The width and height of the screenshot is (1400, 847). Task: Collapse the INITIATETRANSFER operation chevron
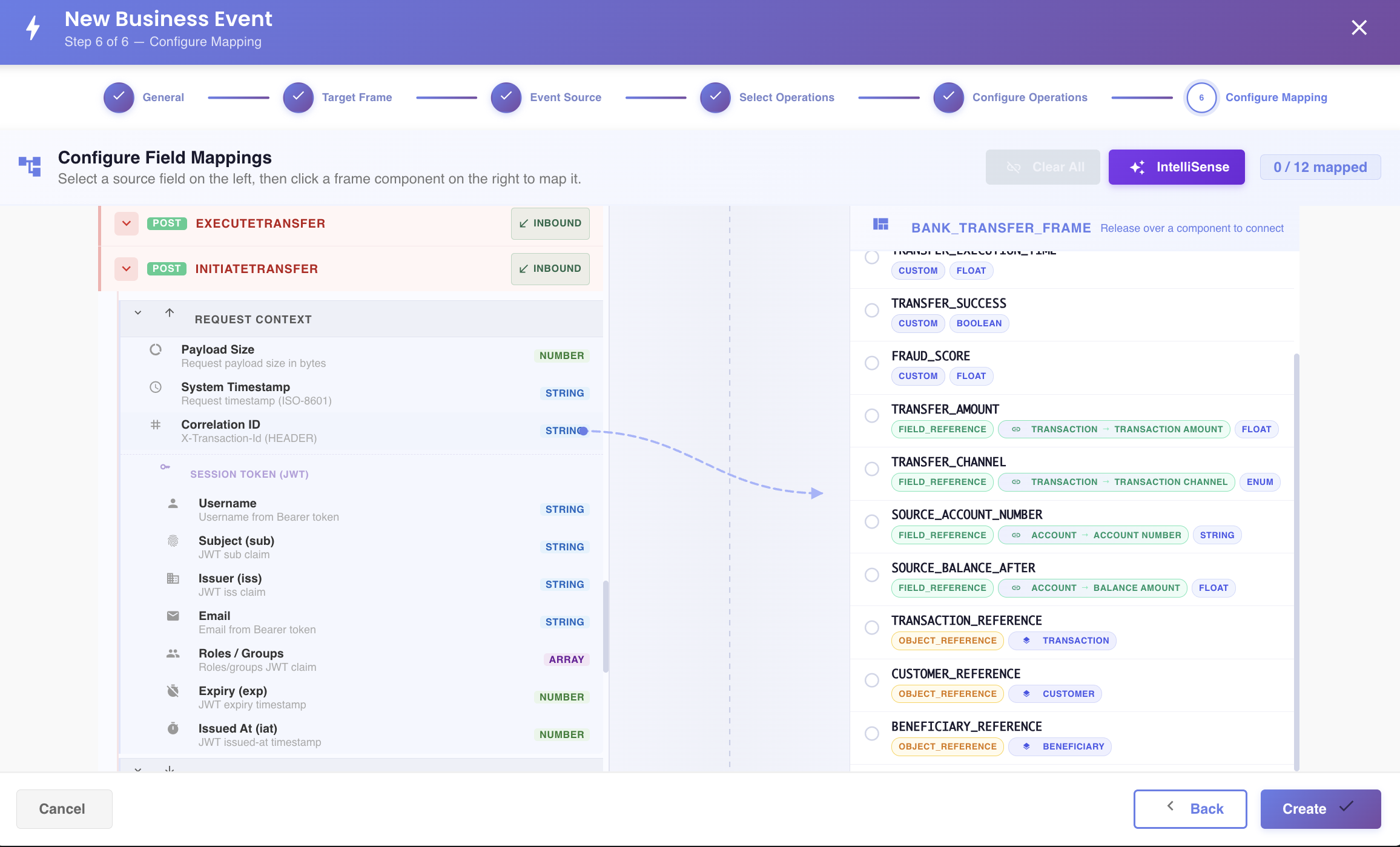127,269
